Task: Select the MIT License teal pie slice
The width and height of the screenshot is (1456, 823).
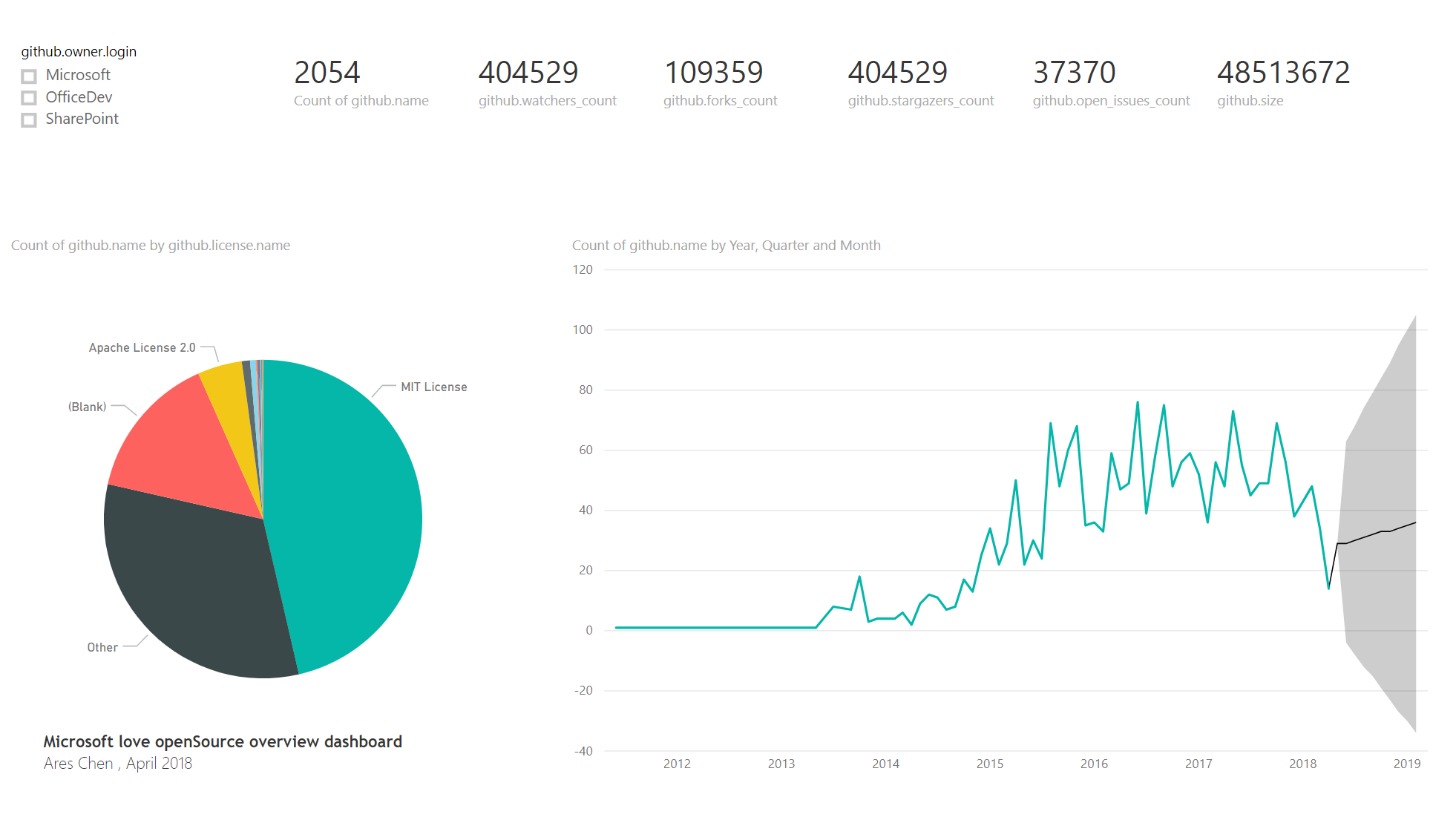Action: (x=349, y=512)
